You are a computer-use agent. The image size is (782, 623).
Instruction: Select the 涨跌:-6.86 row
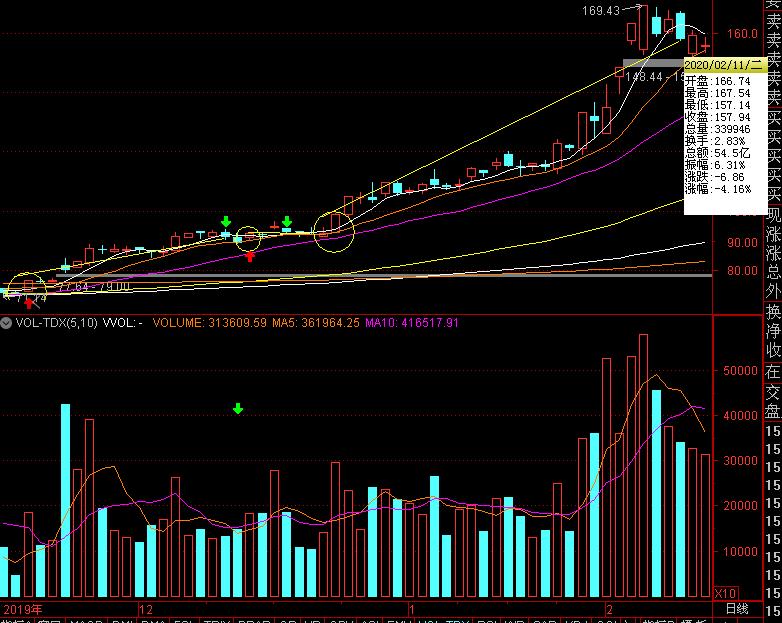click(x=715, y=177)
